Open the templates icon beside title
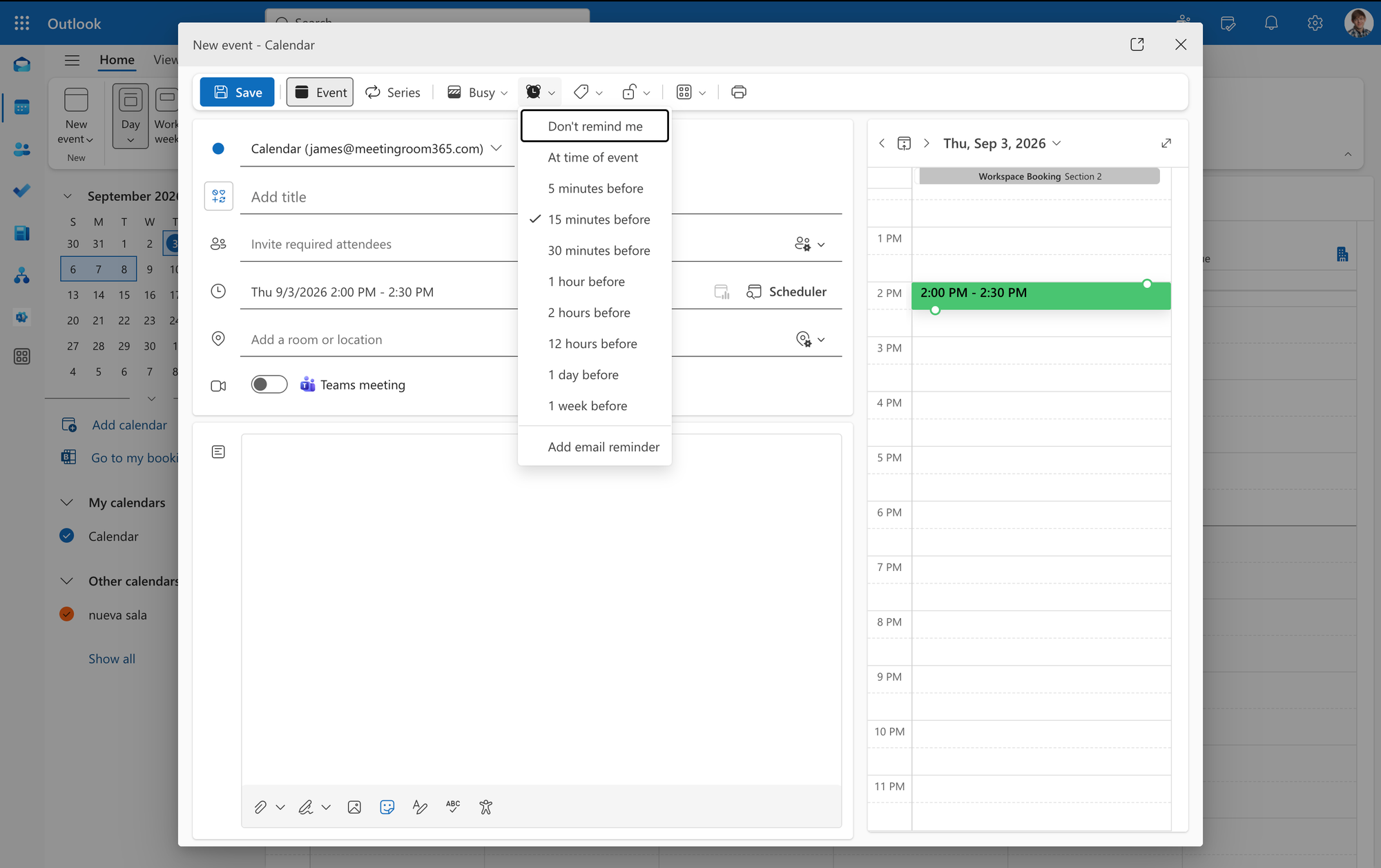The width and height of the screenshot is (1381, 868). pos(219,196)
